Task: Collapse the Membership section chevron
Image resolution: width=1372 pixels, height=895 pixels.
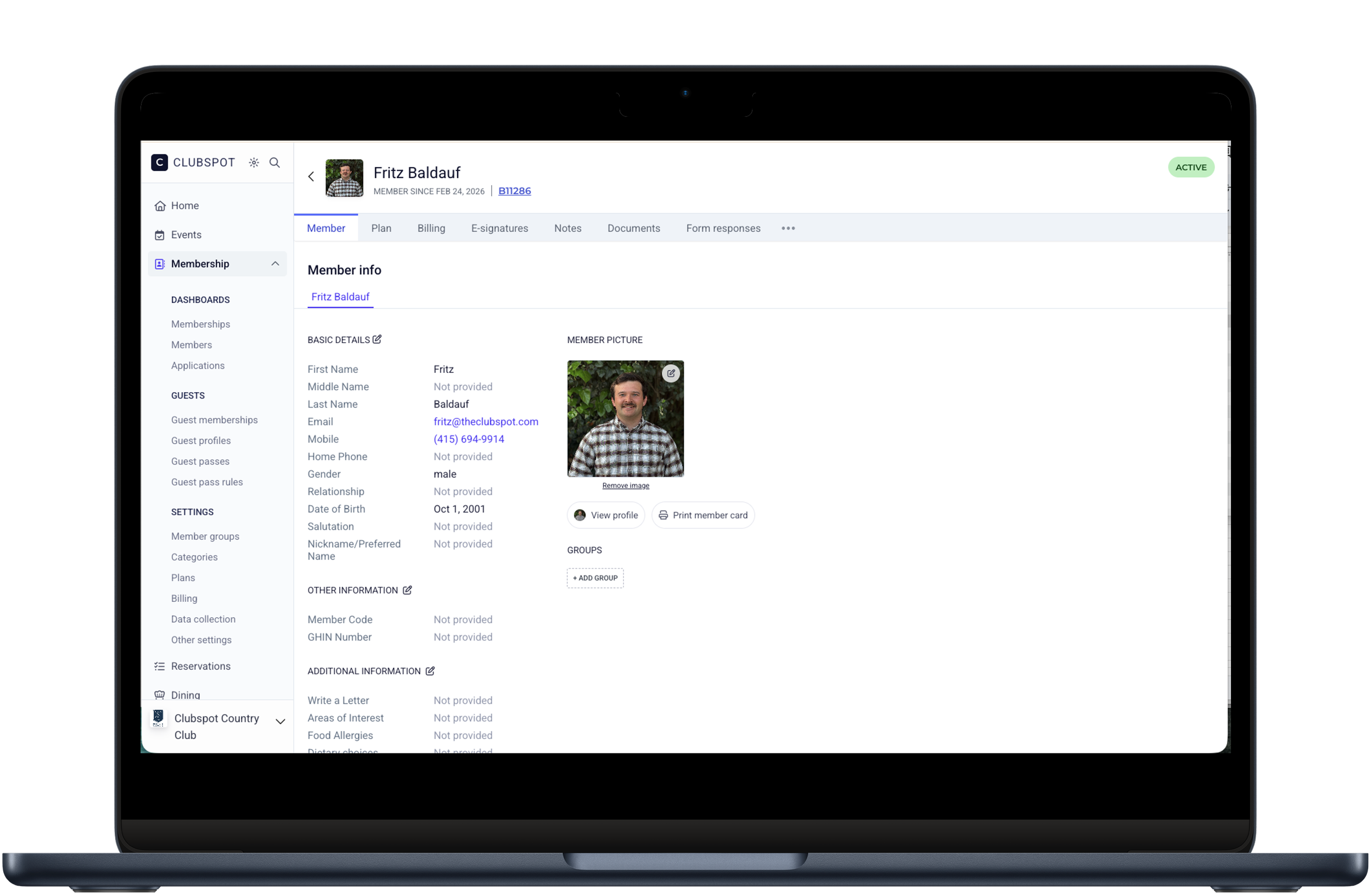Action: click(x=275, y=264)
